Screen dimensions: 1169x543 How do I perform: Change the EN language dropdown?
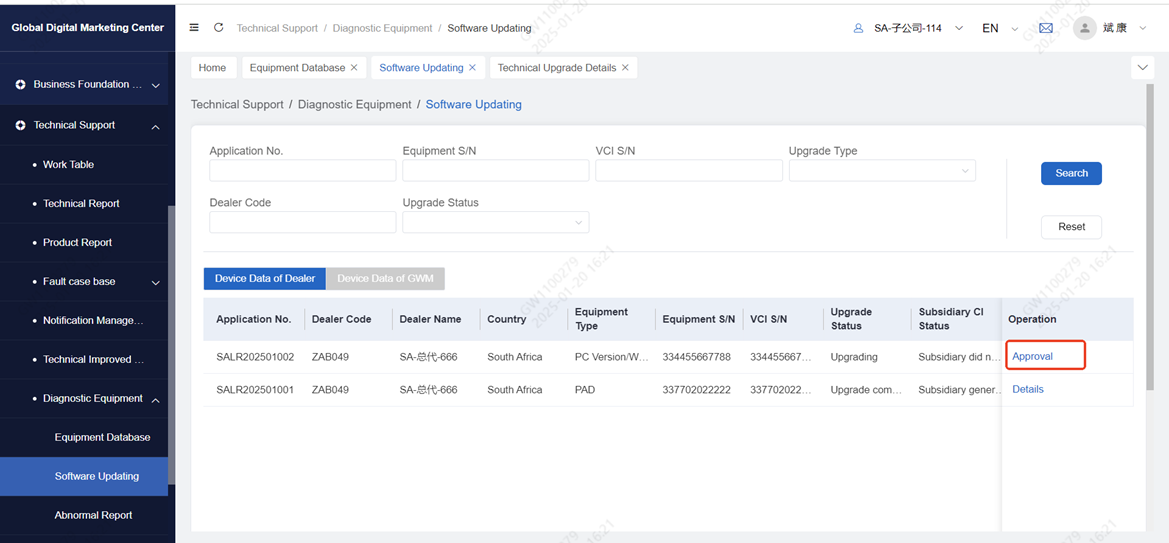point(1000,28)
